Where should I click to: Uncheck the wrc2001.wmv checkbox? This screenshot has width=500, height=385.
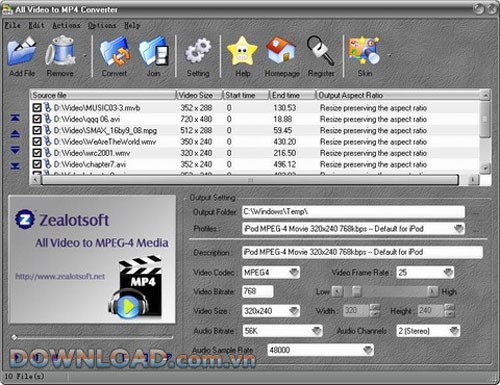37,153
